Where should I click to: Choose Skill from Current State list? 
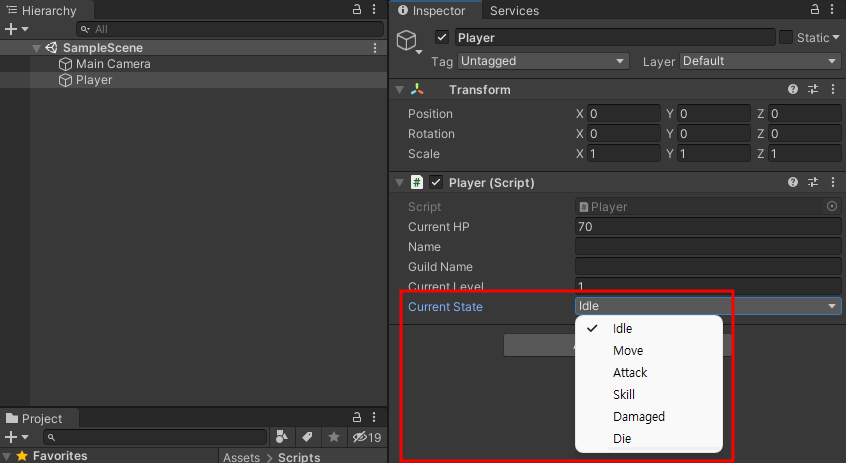coord(649,394)
